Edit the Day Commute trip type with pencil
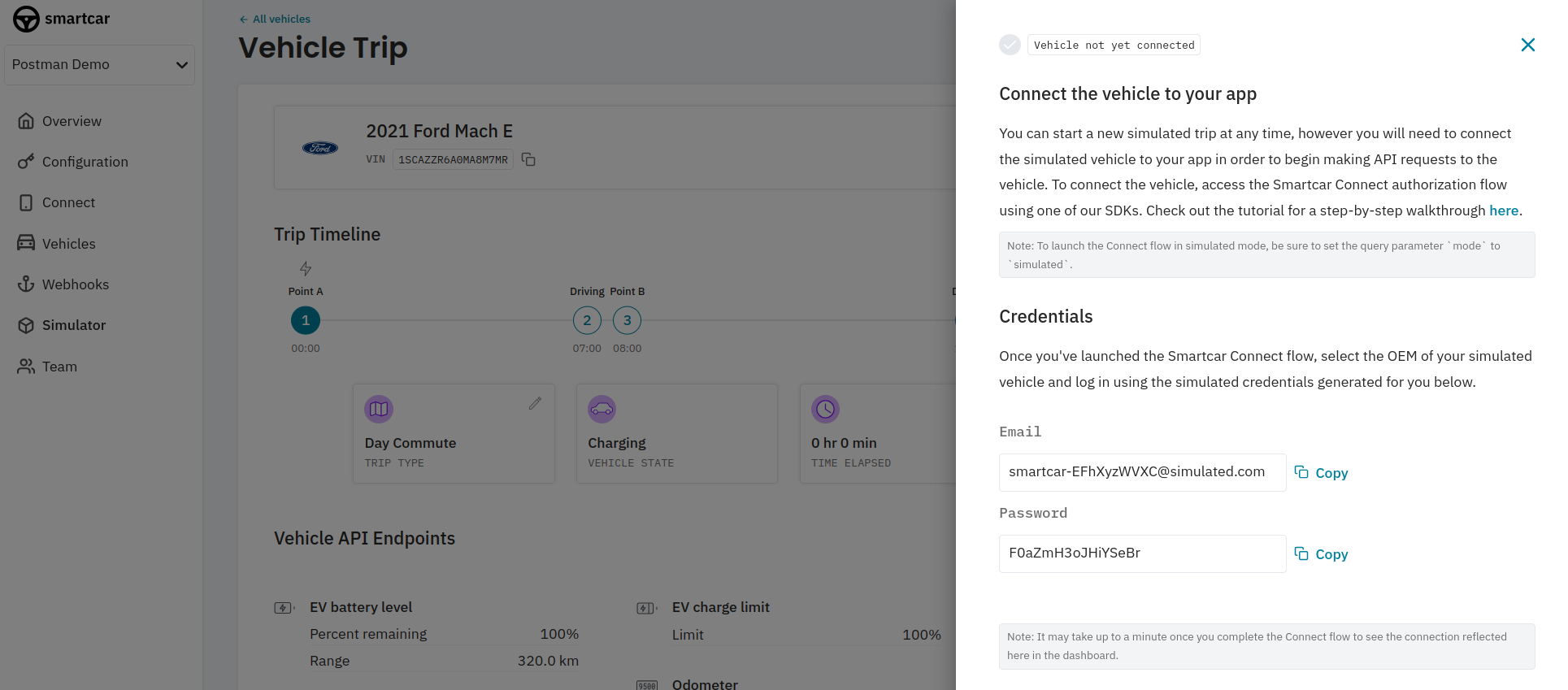The height and width of the screenshot is (690, 1568). pos(535,403)
